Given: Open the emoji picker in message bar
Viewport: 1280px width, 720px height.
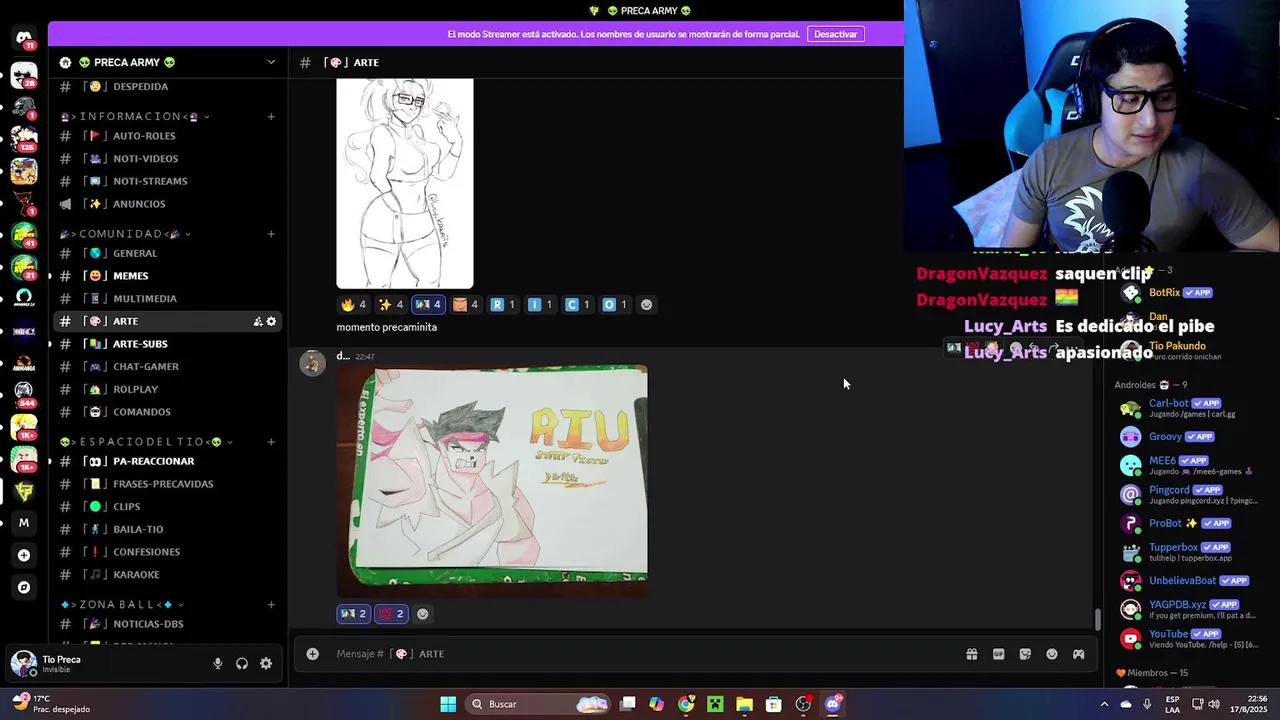Looking at the screenshot, I should click(x=1052, y=654).
